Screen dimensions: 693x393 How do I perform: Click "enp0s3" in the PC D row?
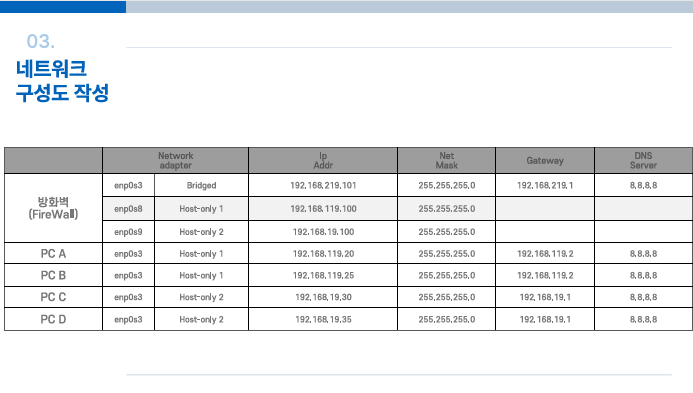point(128,319)
